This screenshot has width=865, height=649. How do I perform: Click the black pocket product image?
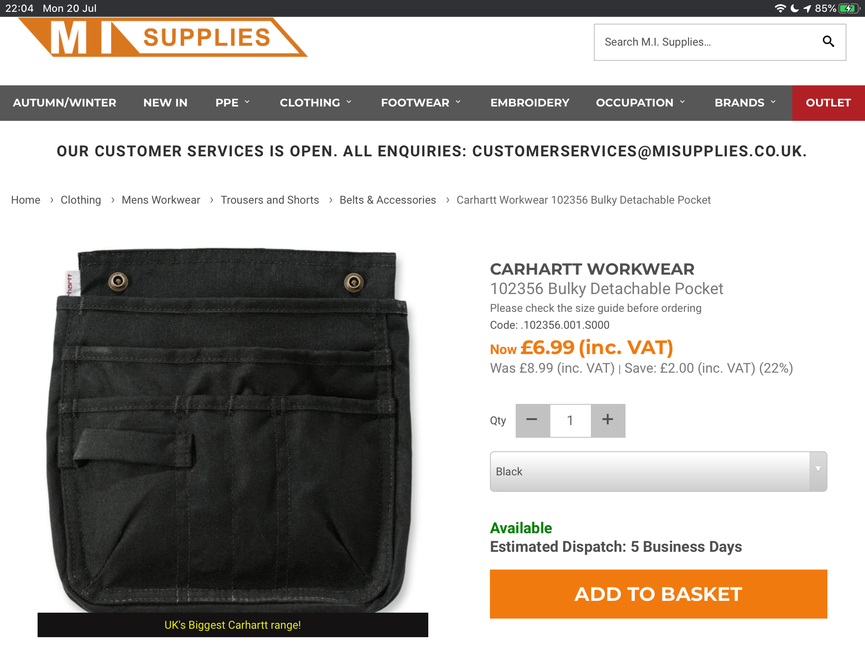coord(232,430)
